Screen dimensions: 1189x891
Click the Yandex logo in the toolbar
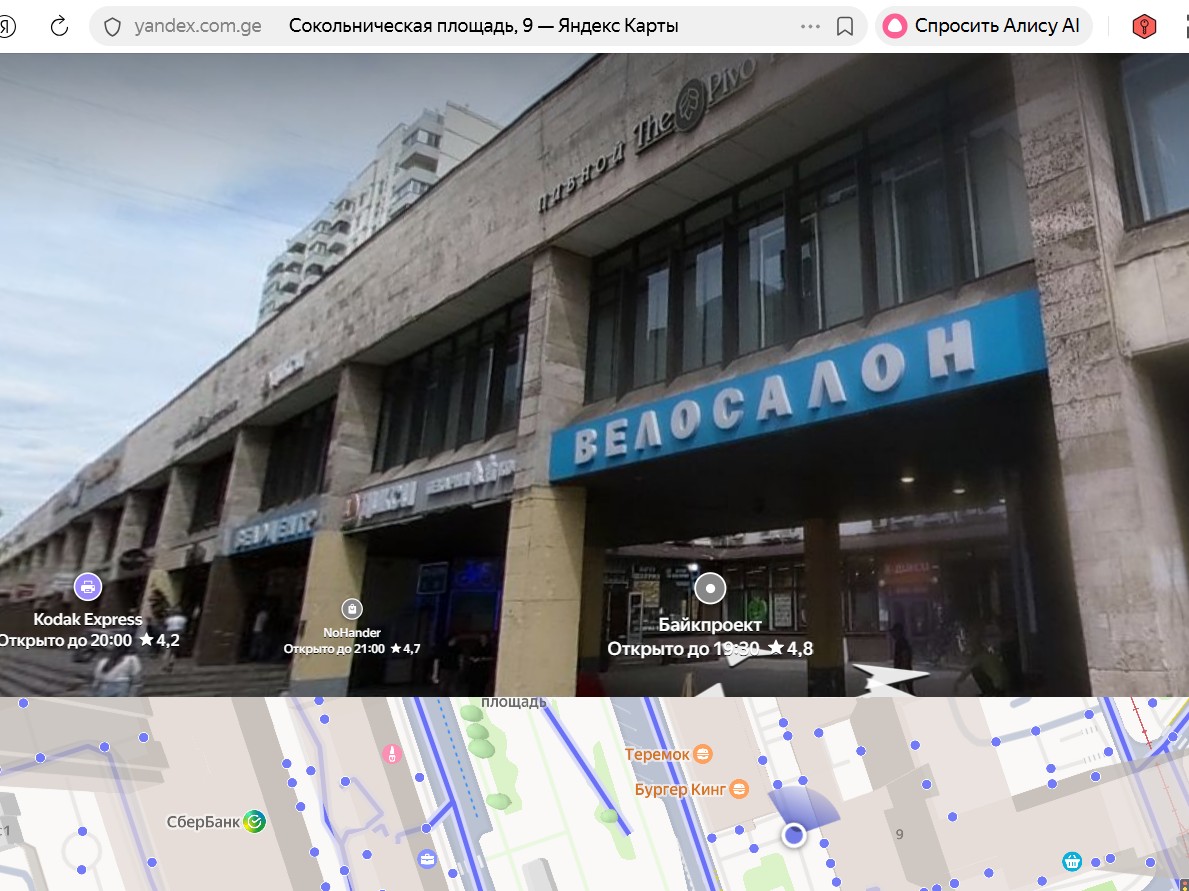tap(6, 27)
